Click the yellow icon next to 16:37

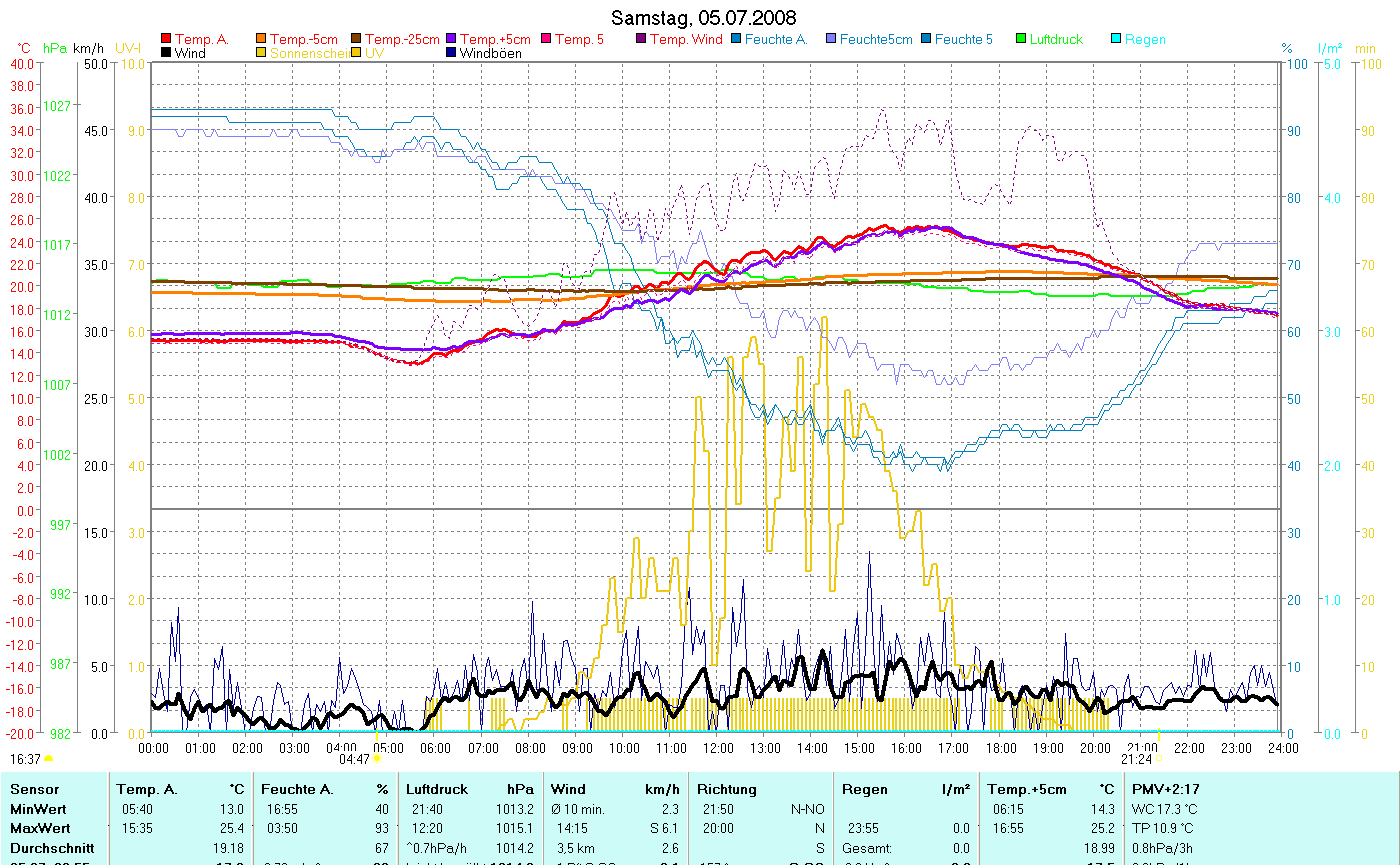pos(48,760)
